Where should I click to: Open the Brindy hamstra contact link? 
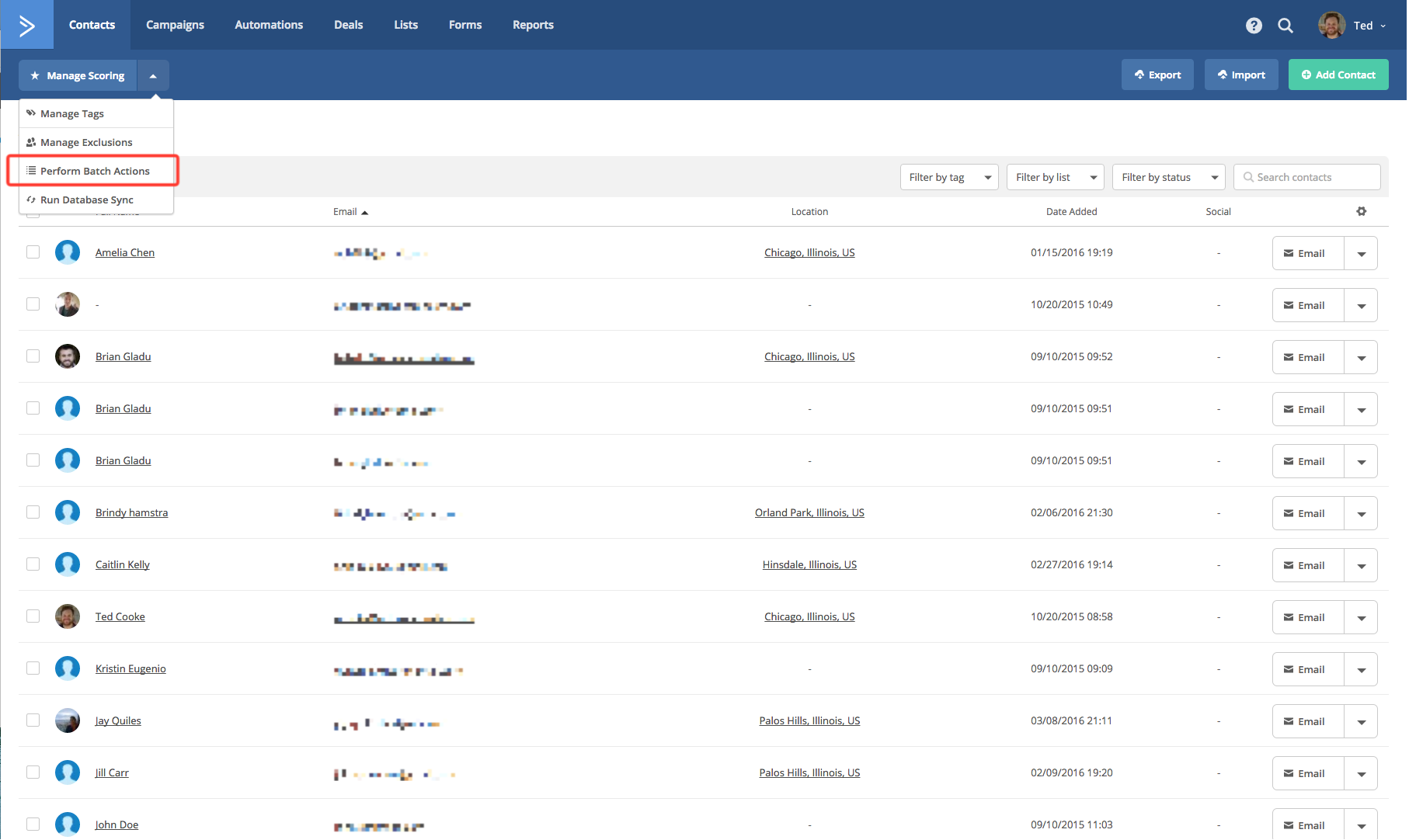click(131, 512)
